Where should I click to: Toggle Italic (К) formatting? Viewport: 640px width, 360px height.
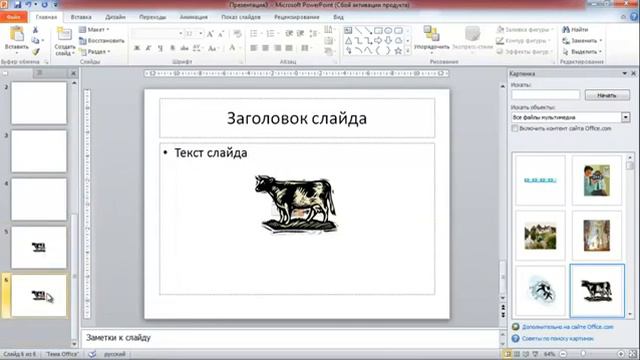click(148, 48)
